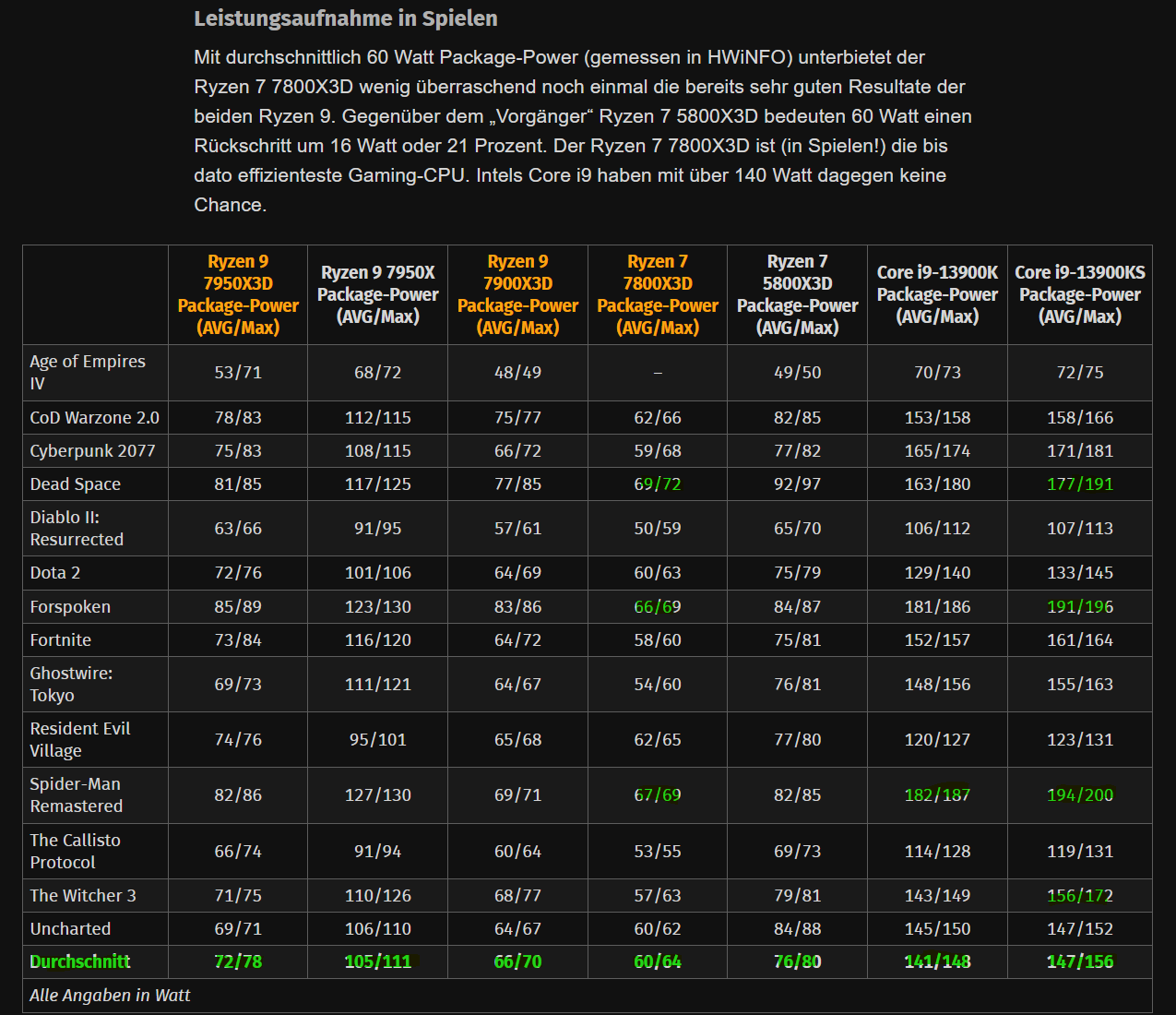This screenshot has width=1176, height=1015.
Task: Click the "Dota 2" row label
Action: pyautogui.click(x=54, y=572)
